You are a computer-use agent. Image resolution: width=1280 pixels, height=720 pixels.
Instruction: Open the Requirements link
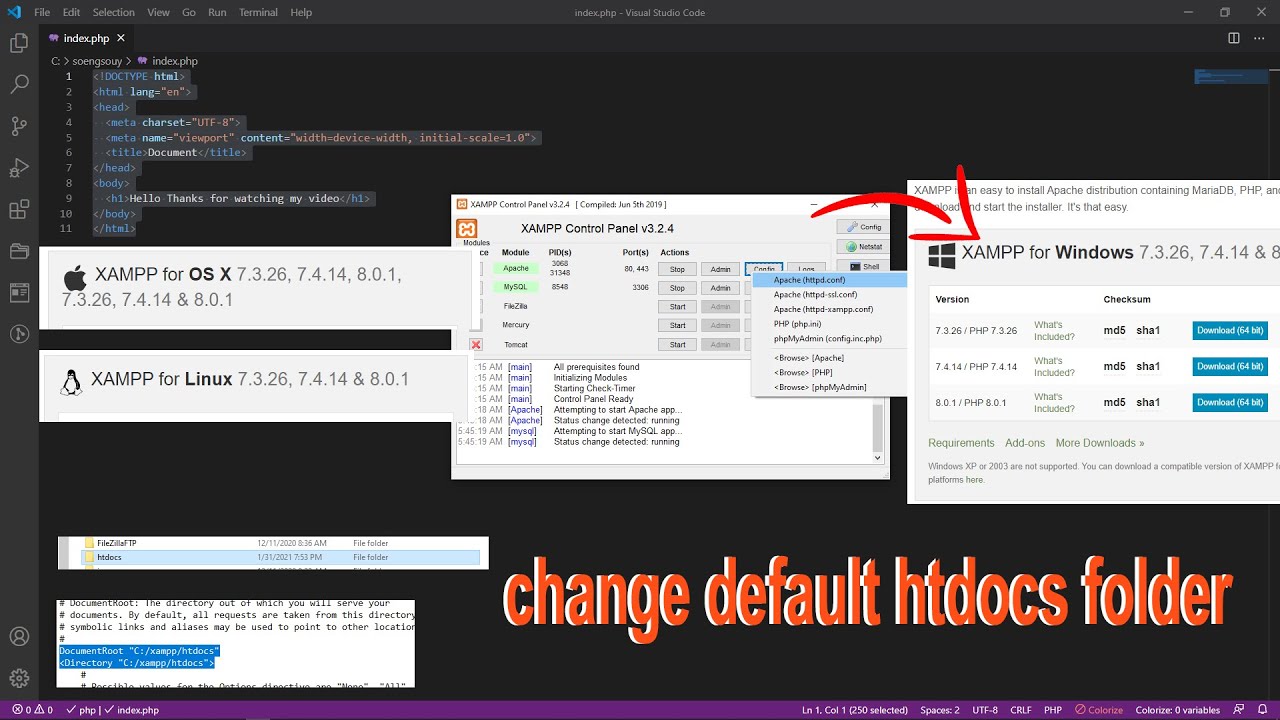(x=961, y=443)
